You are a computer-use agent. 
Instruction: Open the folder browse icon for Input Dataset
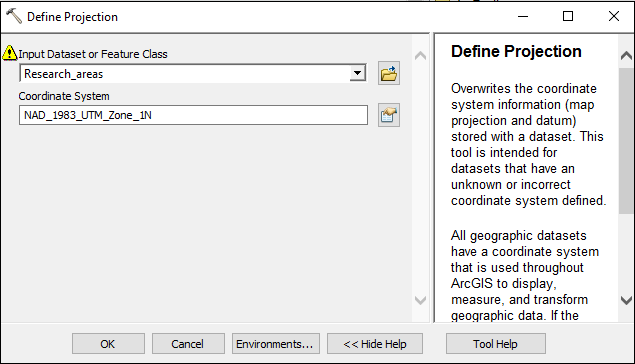click(389, 73)
